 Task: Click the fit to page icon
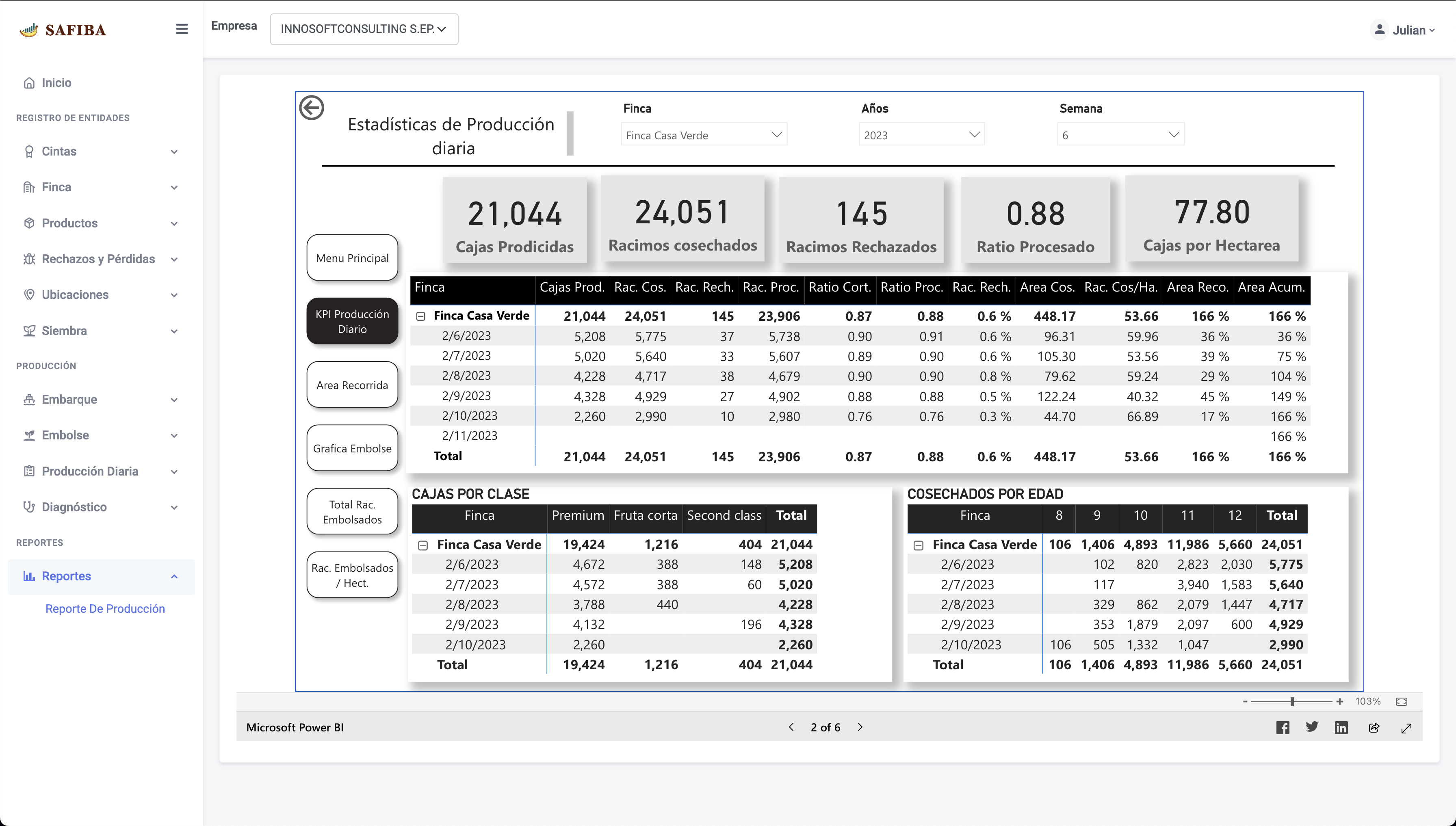(x=1402, y=702)
